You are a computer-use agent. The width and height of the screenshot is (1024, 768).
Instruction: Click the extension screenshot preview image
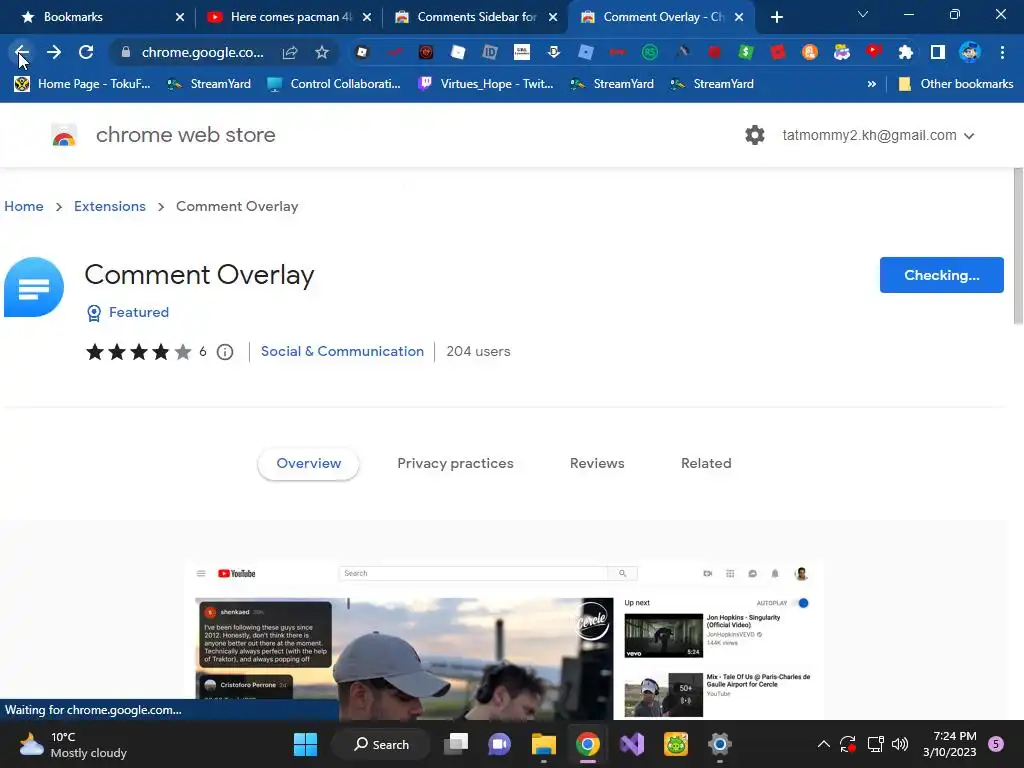tap(504, 640)
